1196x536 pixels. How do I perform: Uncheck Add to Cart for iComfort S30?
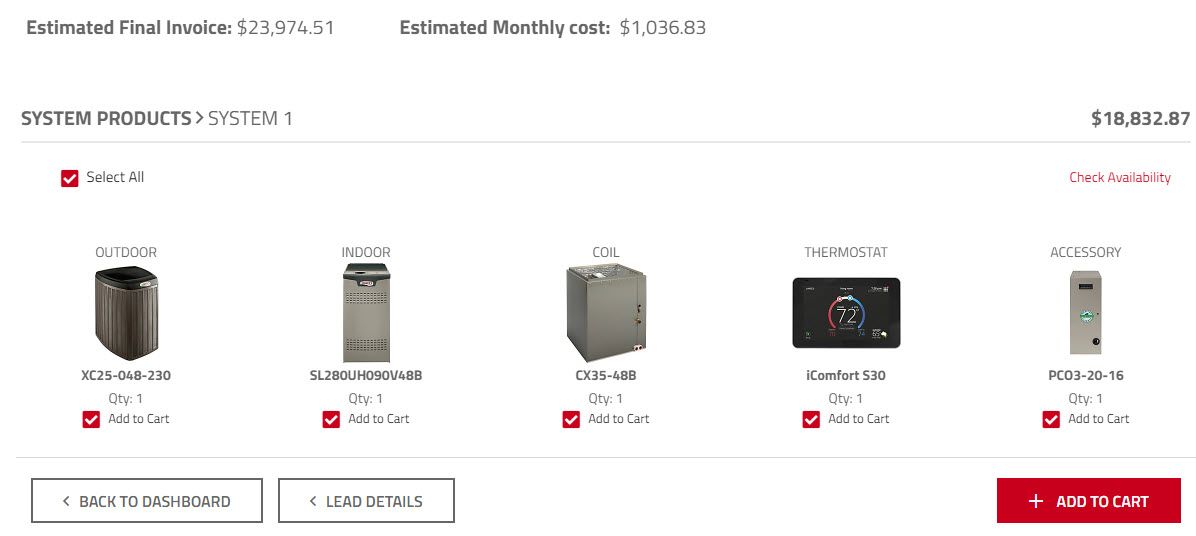[811, 419]
